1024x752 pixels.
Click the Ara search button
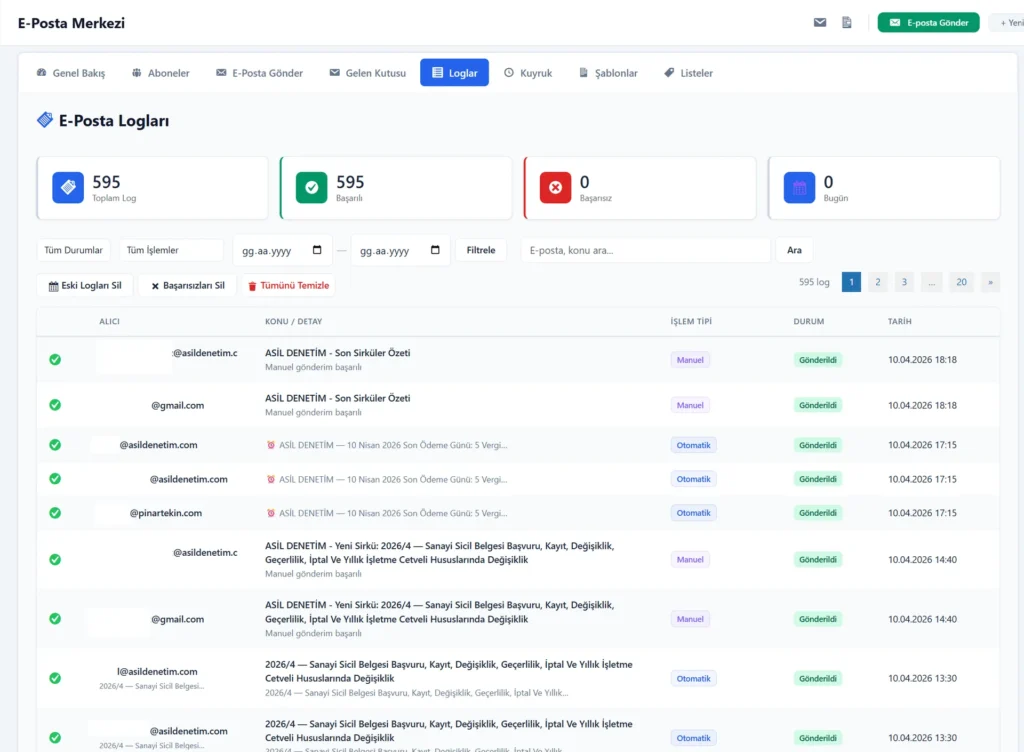[x=794, y=250]
